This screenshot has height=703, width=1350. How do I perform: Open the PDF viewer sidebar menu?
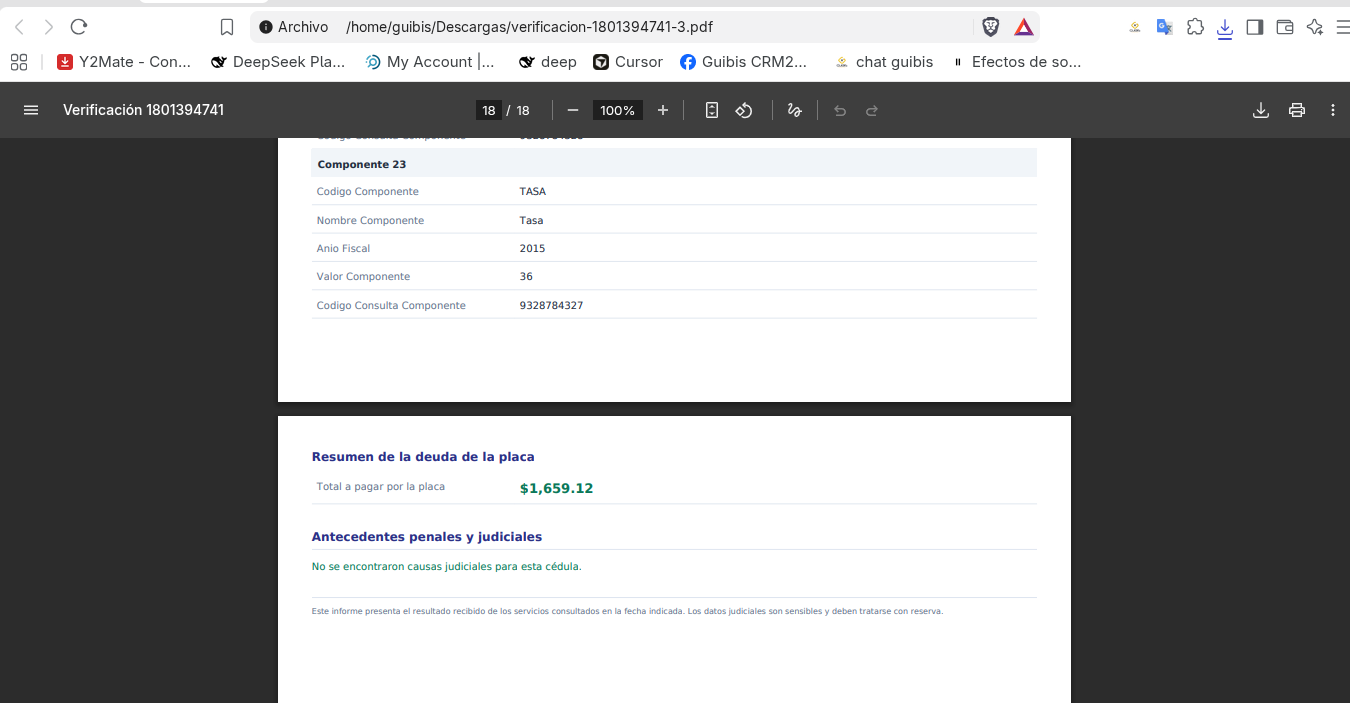point(31,110)
